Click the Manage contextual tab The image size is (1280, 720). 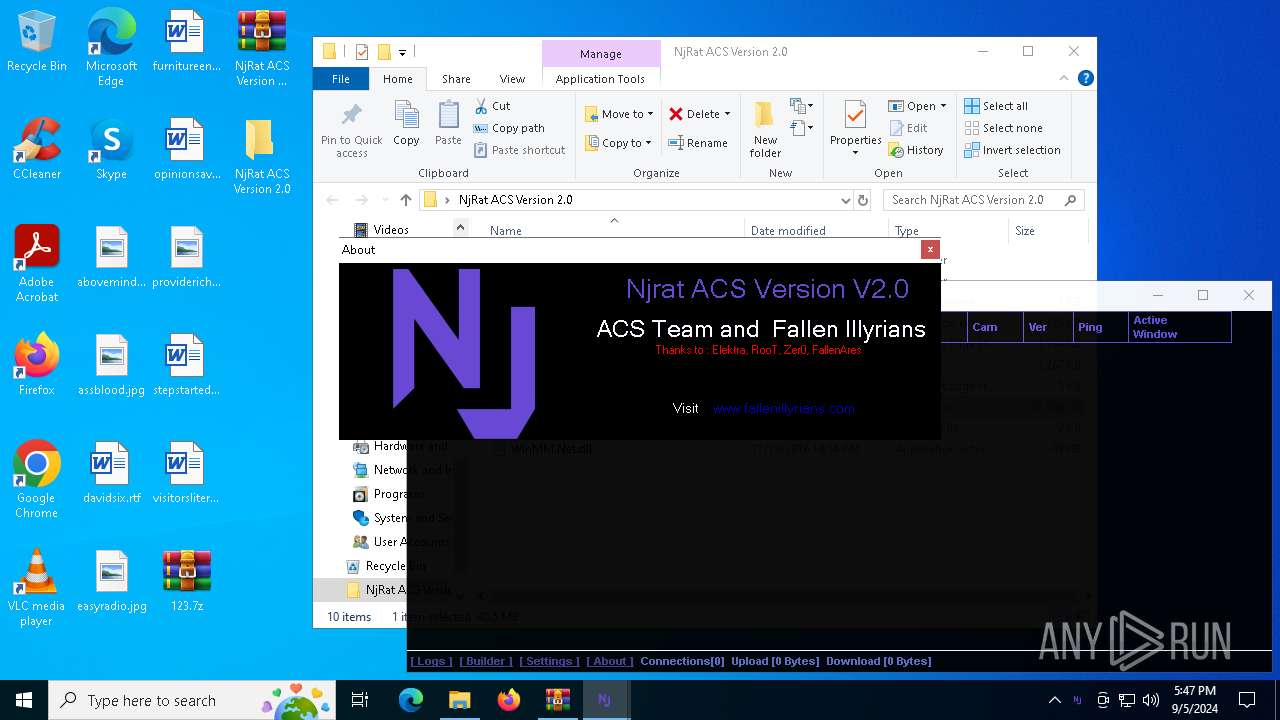coord(601,54)
